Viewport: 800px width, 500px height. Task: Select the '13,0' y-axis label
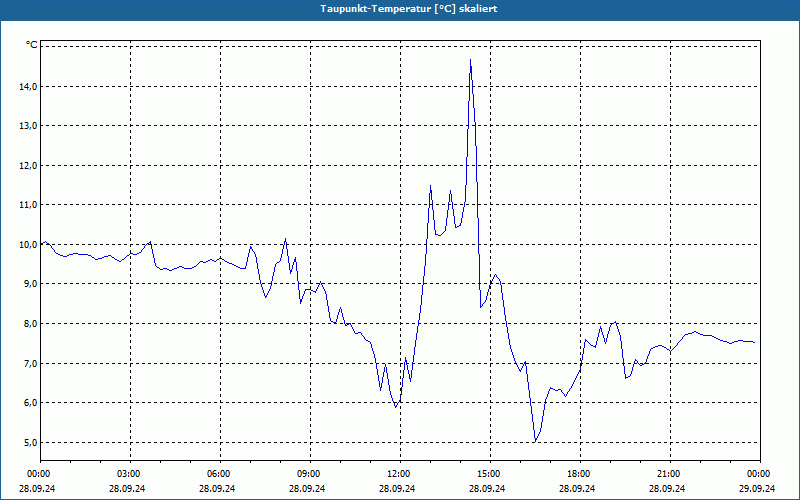point(29,126)
